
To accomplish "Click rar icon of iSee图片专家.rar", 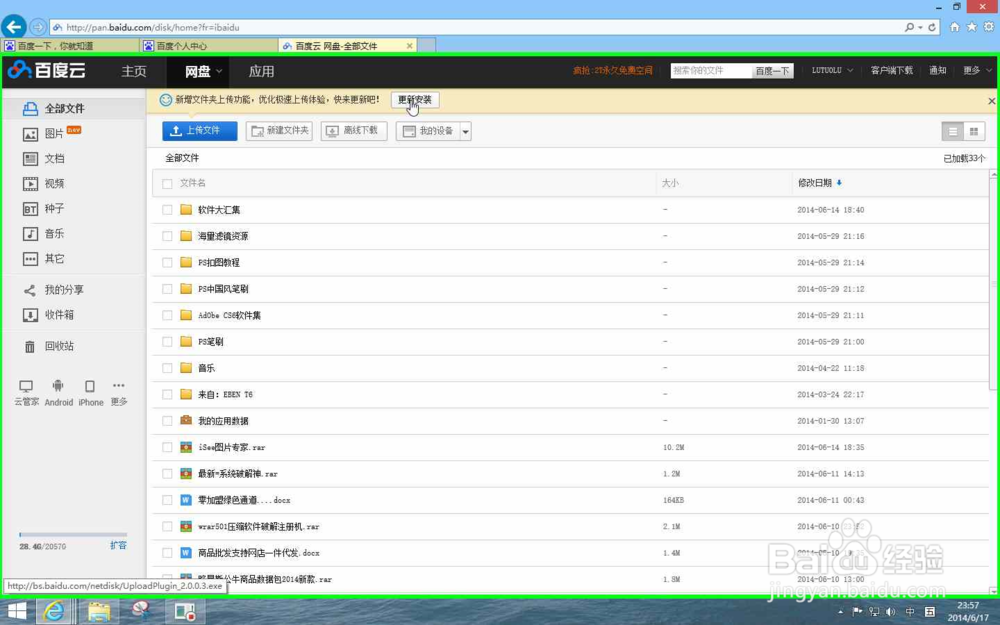I will tap(186, 447).
